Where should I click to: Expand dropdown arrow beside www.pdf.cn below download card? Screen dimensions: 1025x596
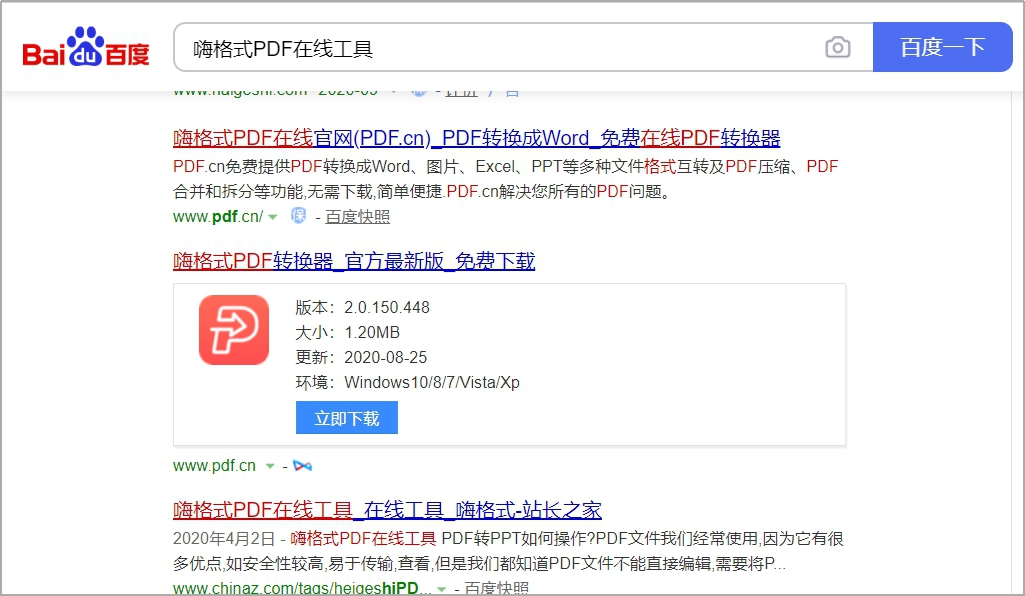coord(270,466)
